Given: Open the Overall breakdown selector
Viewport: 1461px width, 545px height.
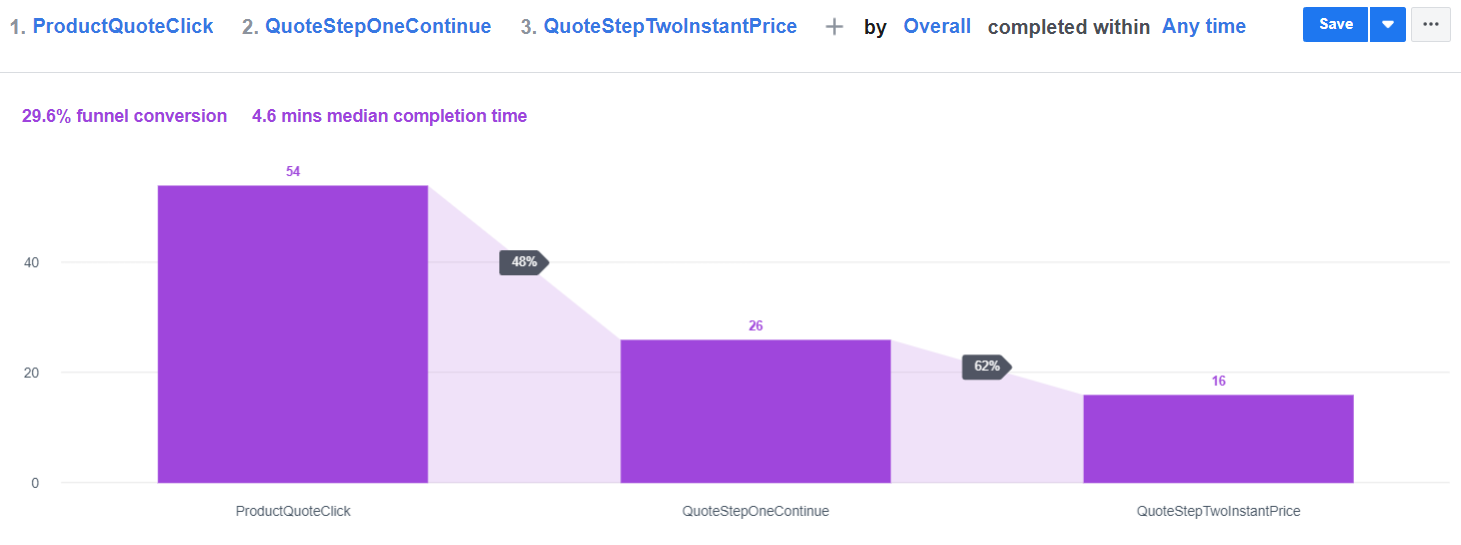Looking at the screenshot, I should [937, 27].
